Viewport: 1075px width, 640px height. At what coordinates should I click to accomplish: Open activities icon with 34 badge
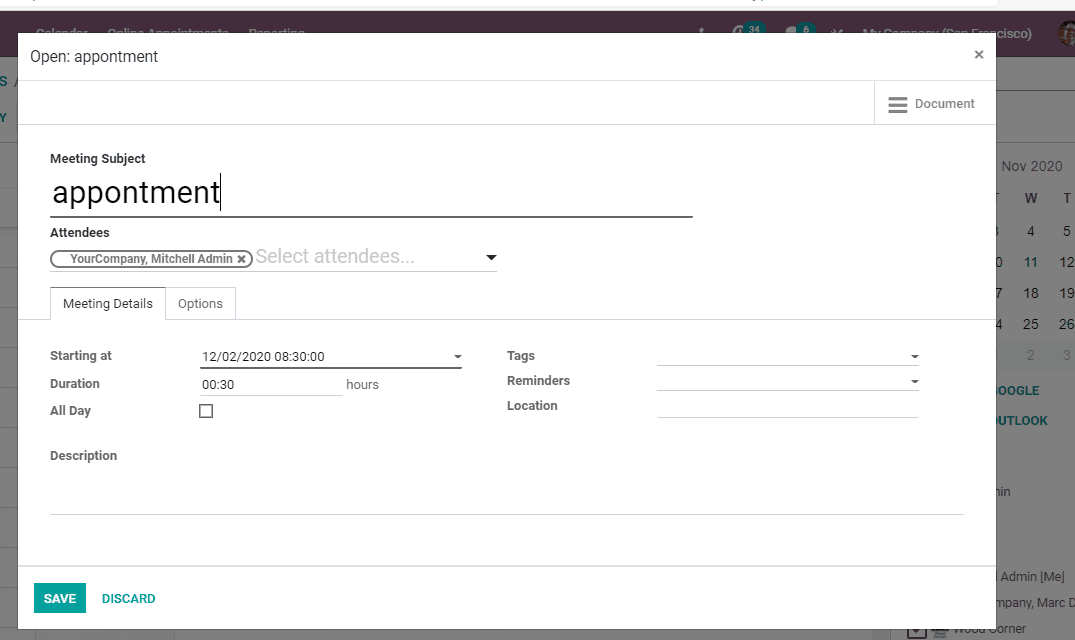(x=747, y=30)
